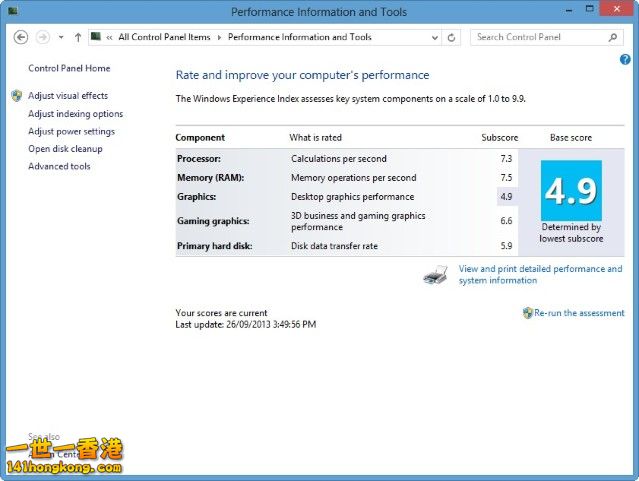
Task: Select the Memory (RAM) row label
Action: coord(210,178)
